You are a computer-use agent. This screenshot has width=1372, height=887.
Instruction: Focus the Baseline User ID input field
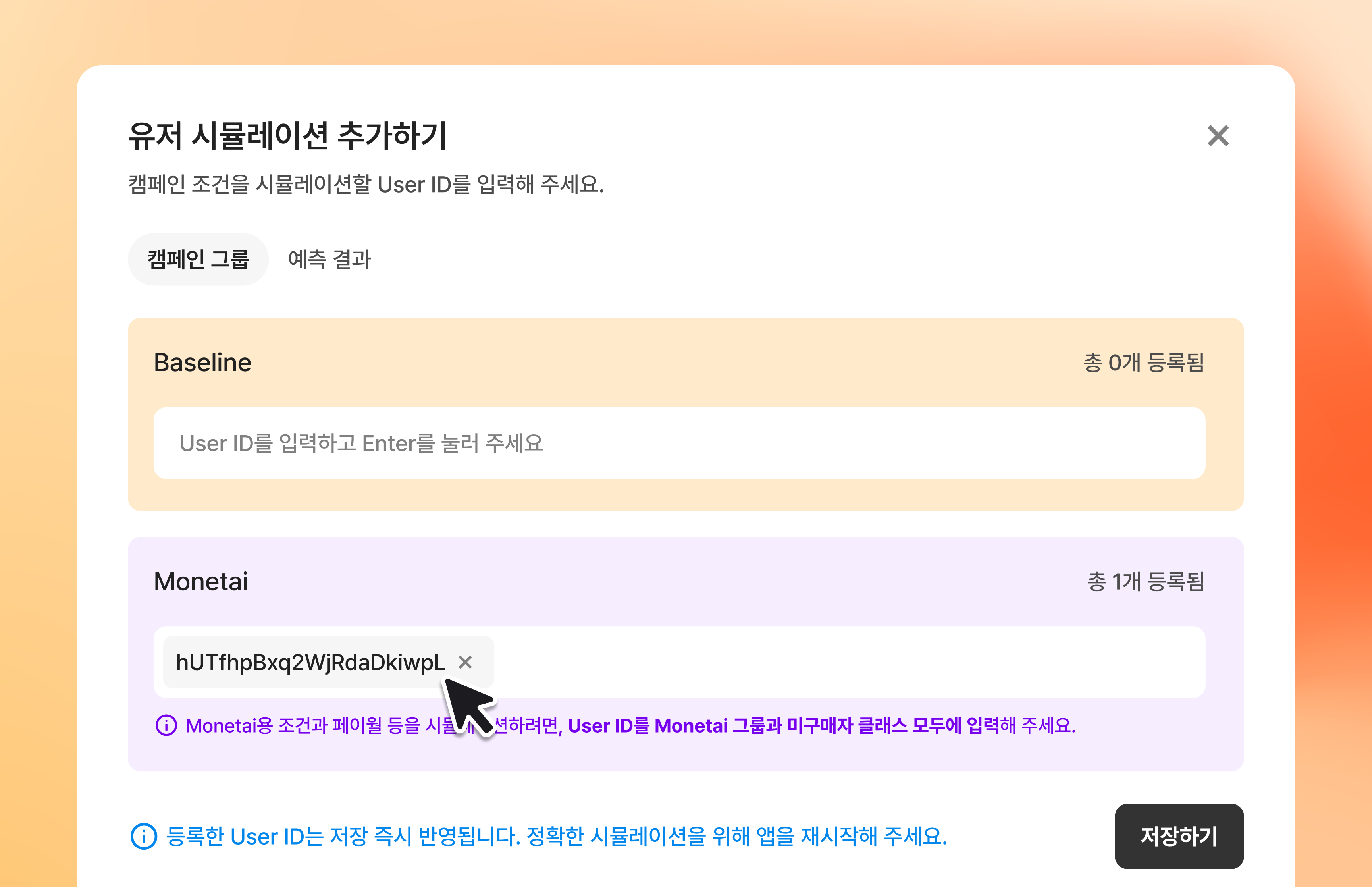point(679,443)
